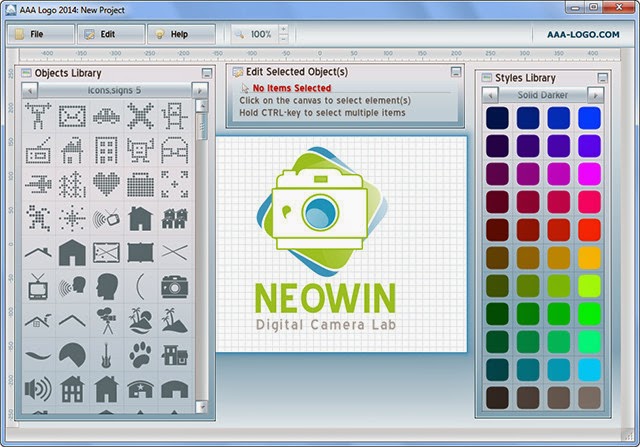The width and height of the screenshot is (640, 447).
Task: Pick the loudspeaker with sound waves icon
Action: tap(38, 389)
